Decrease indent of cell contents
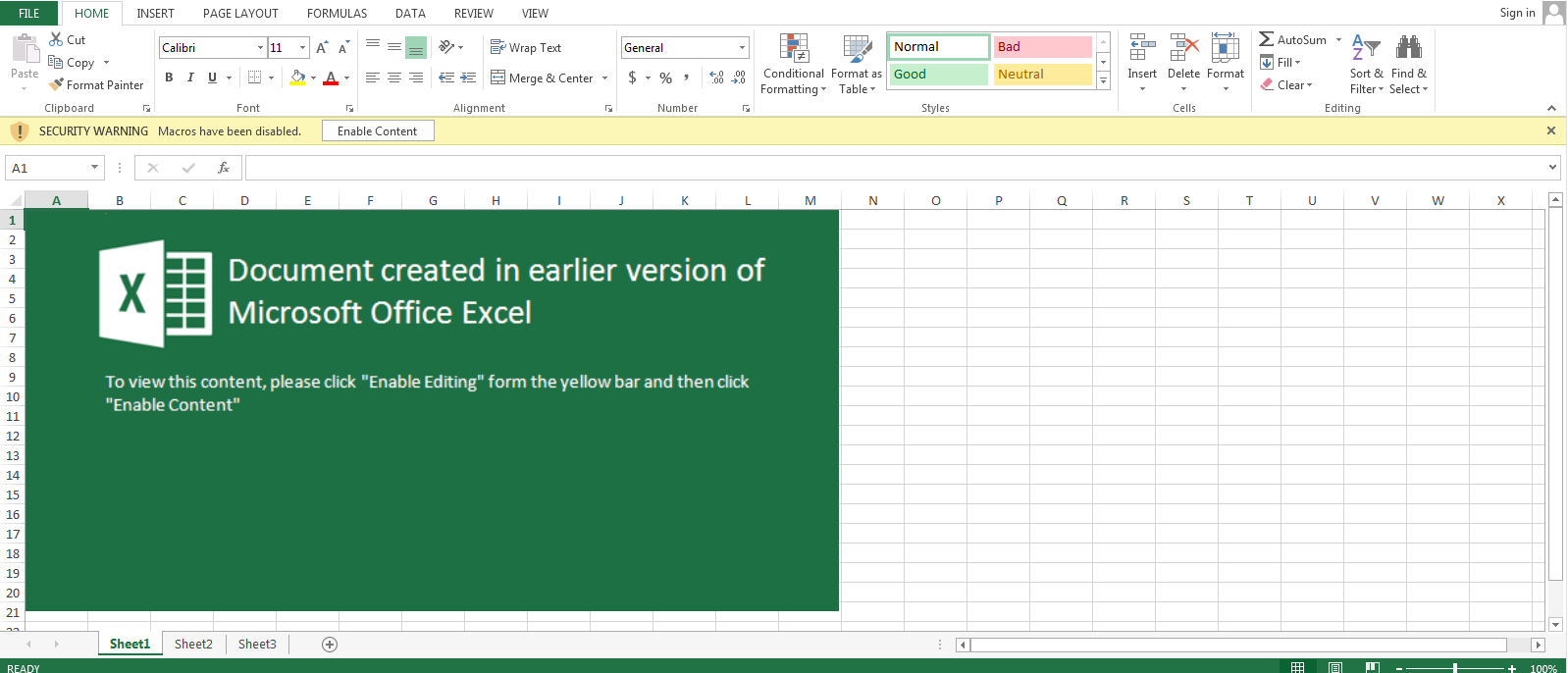The height and width of the screenshot is (673, 1568). point(446,78)
